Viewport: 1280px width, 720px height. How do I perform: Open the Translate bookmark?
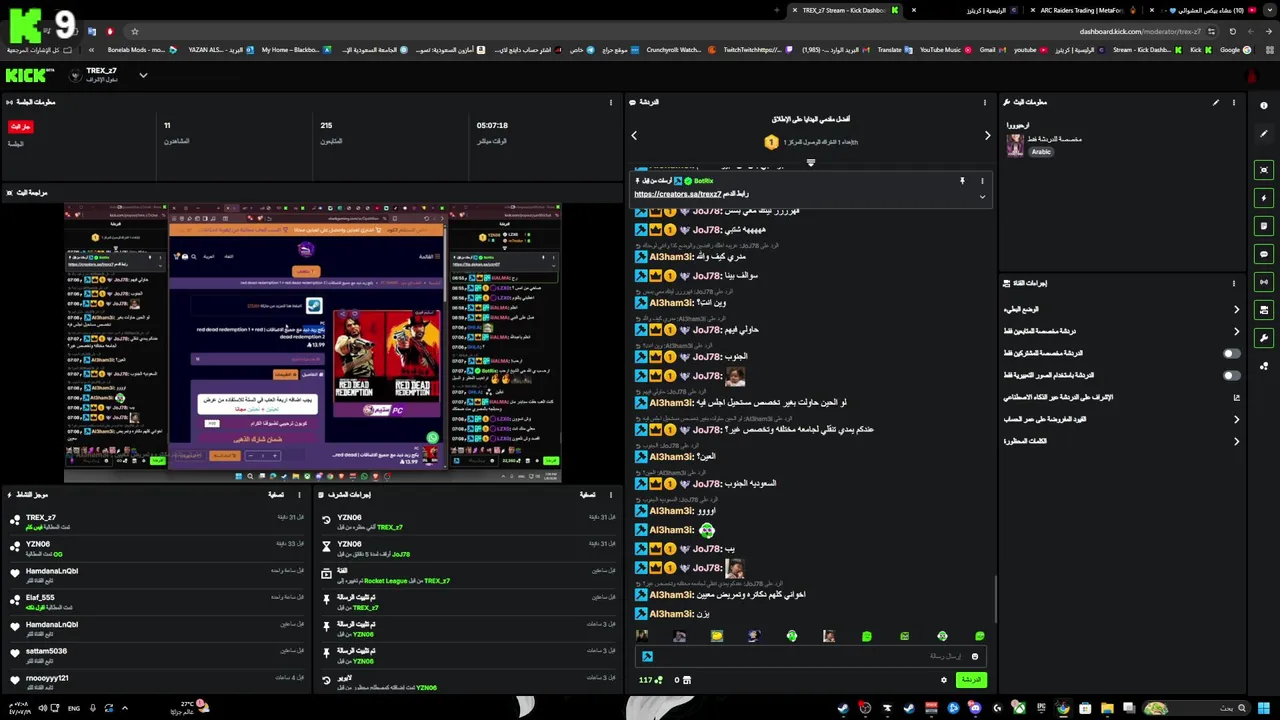(x=895, y=49)
